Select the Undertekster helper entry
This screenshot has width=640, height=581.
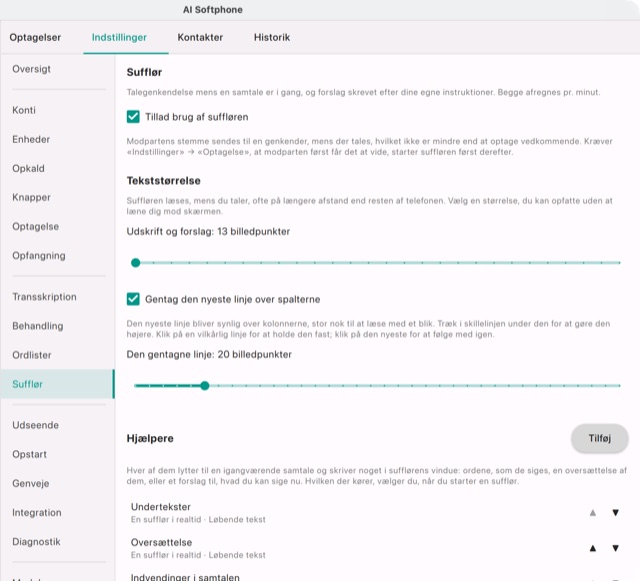coord(355,512)
